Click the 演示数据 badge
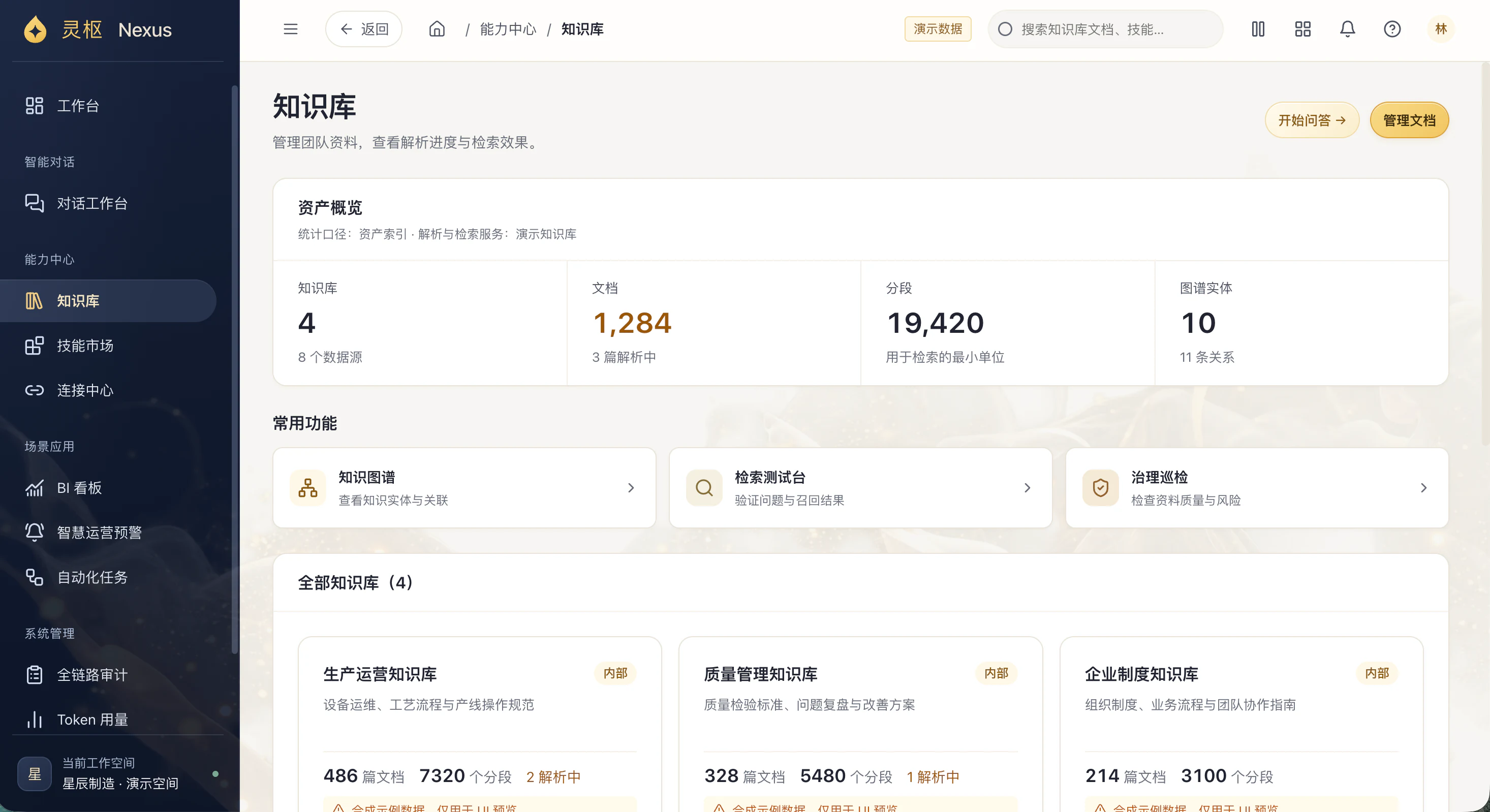This screenshot has width=1490, height=812. tap(938, 29)
